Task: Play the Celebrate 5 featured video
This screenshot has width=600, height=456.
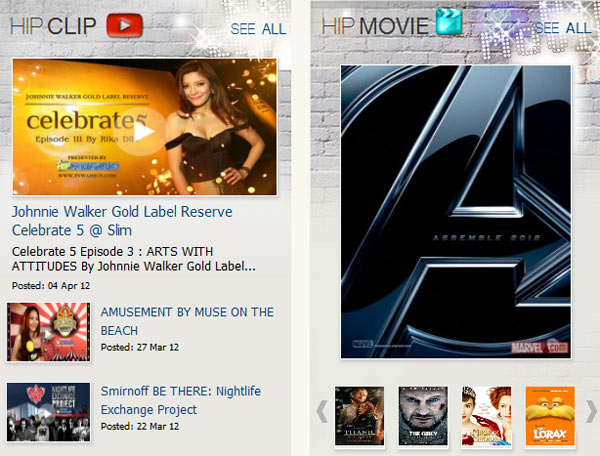Action: pos(145,127)
